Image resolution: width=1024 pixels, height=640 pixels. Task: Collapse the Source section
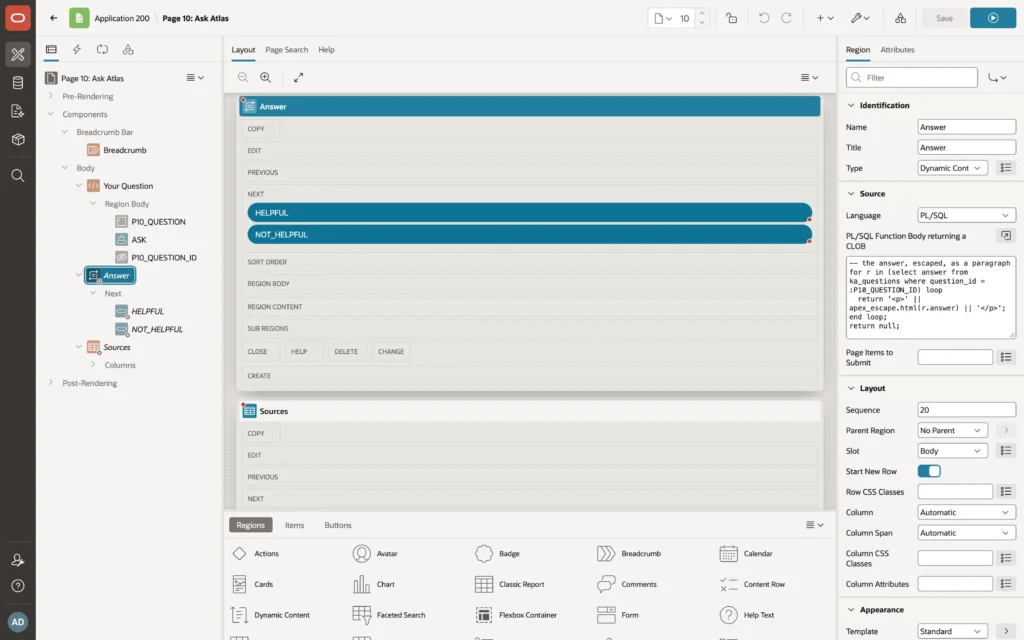click(x=851, y=193)
